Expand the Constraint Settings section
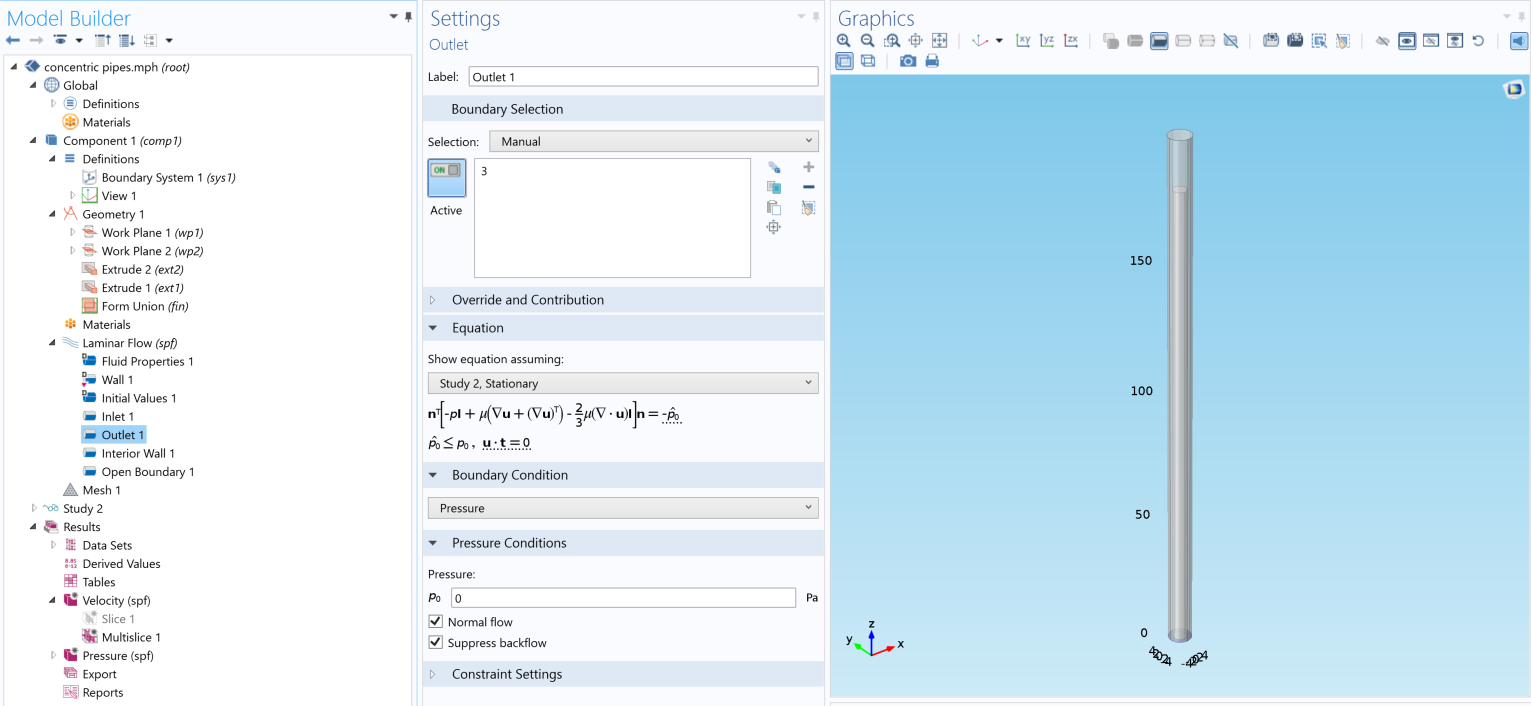Viewport: 1531px width, 706px height. click(x=507, y=674)
